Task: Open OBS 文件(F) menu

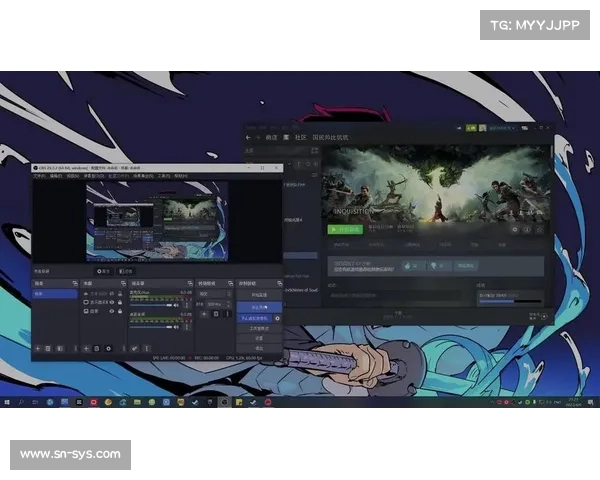Action: click(39, 176)
